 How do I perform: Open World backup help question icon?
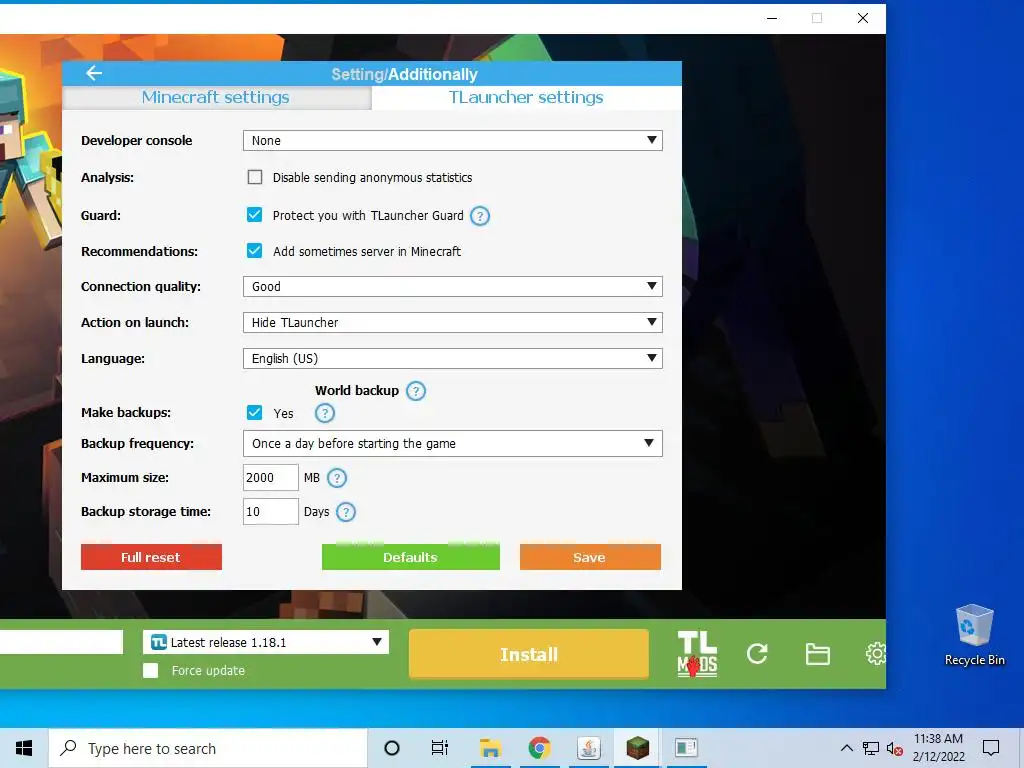[x=416, y=391]
